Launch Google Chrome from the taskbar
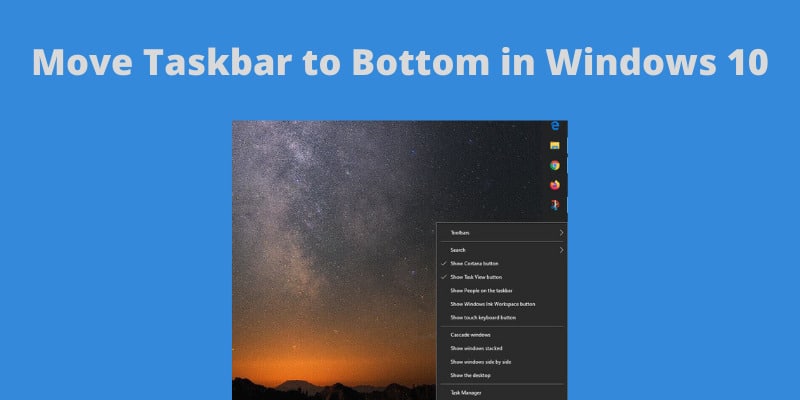The height and width of the screenshot is (400, 800). click(x=555, y=165)
